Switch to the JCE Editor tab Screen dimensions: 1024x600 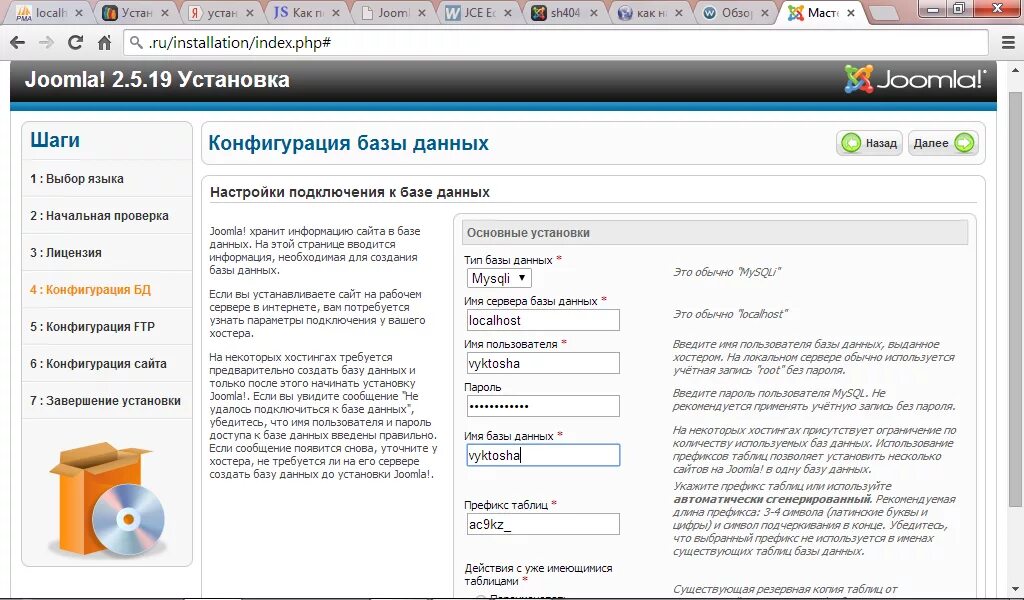pyautogui.click(x=479, y=12)
